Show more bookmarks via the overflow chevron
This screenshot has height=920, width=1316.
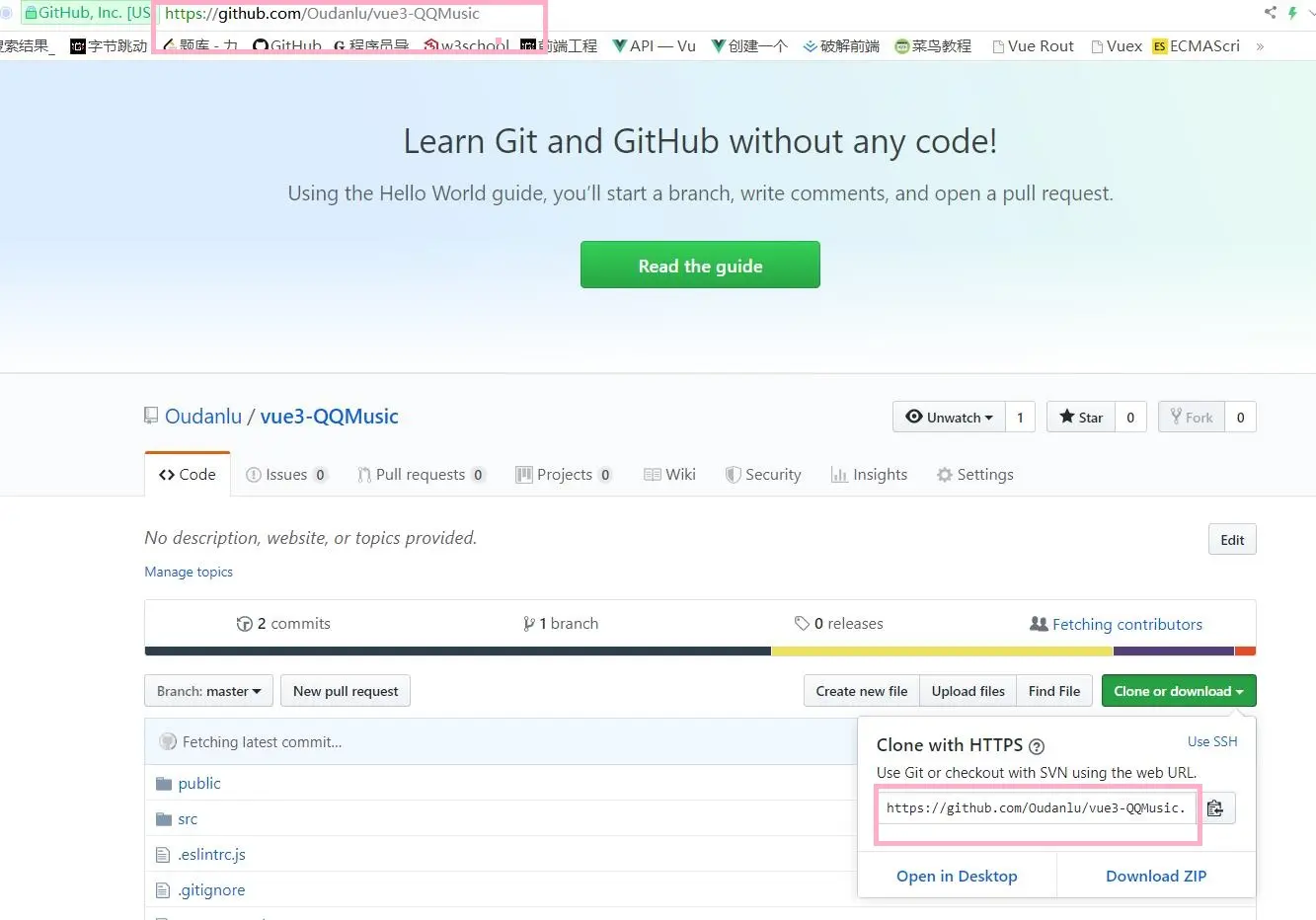click(1260, 46)
